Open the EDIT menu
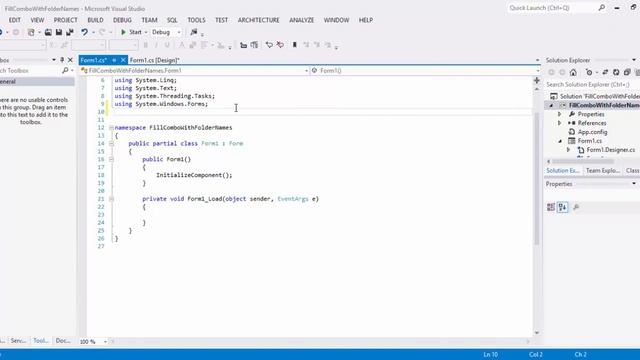 [15, 20]
